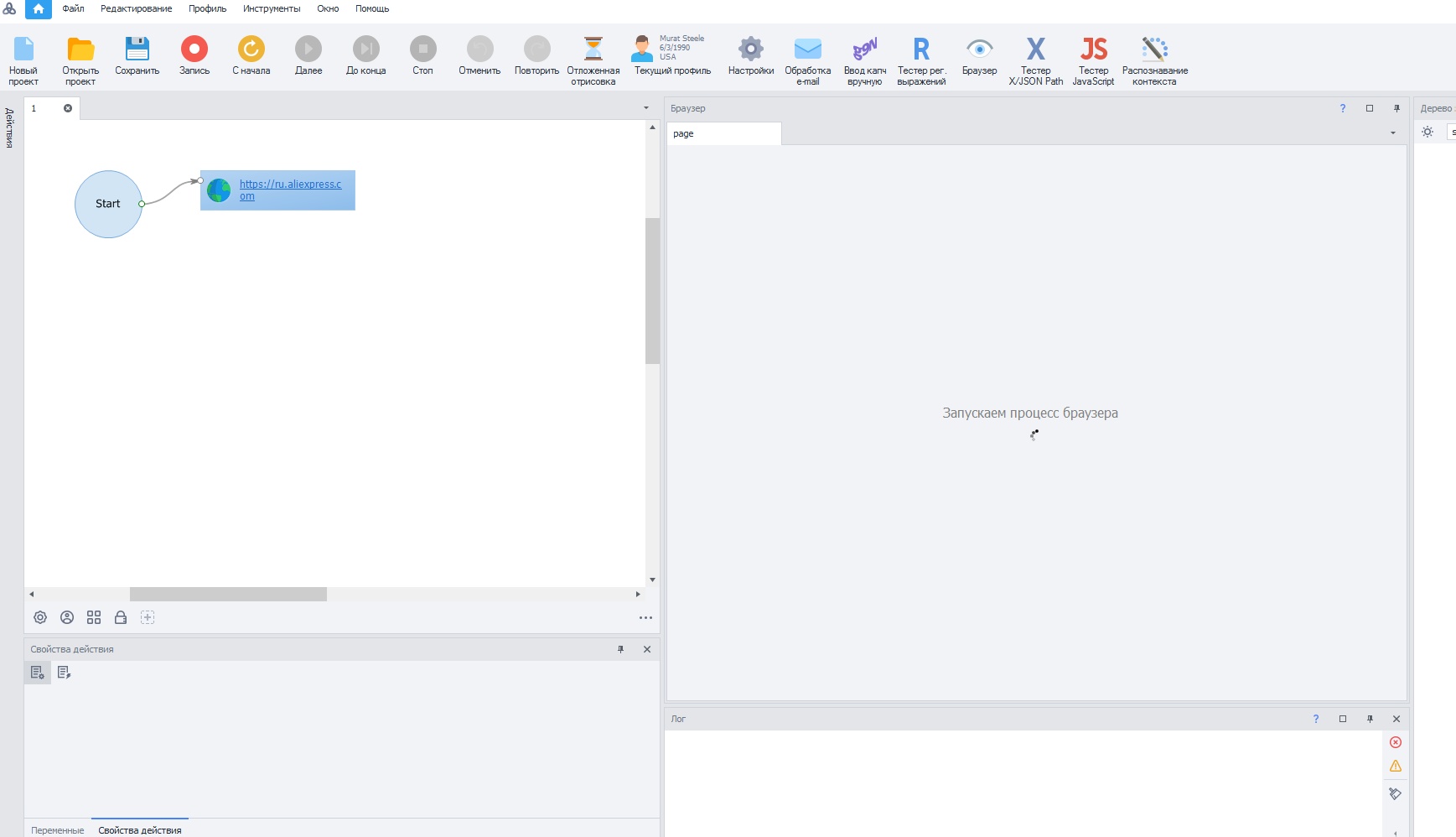This screenshot has width=1456, height=837.
Task: Click the horizontal scrollbar thumb under canvas
Action: (x=228, y=594)
